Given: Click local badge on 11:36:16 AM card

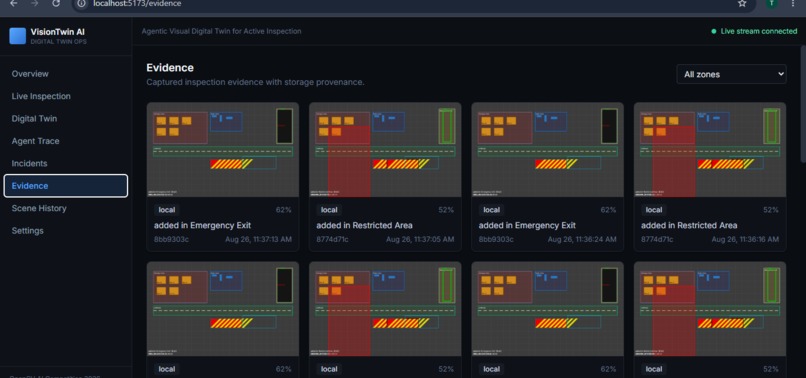Looking at the screenshot, I should (654, 210).
